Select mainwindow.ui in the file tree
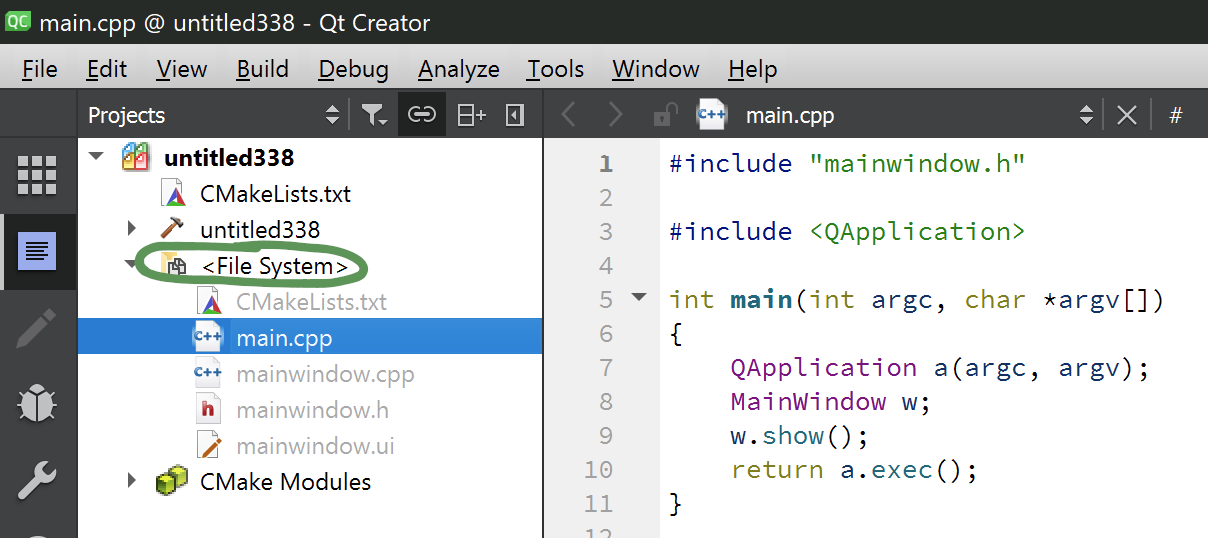The image size is (1208, 538). [315, 446]
